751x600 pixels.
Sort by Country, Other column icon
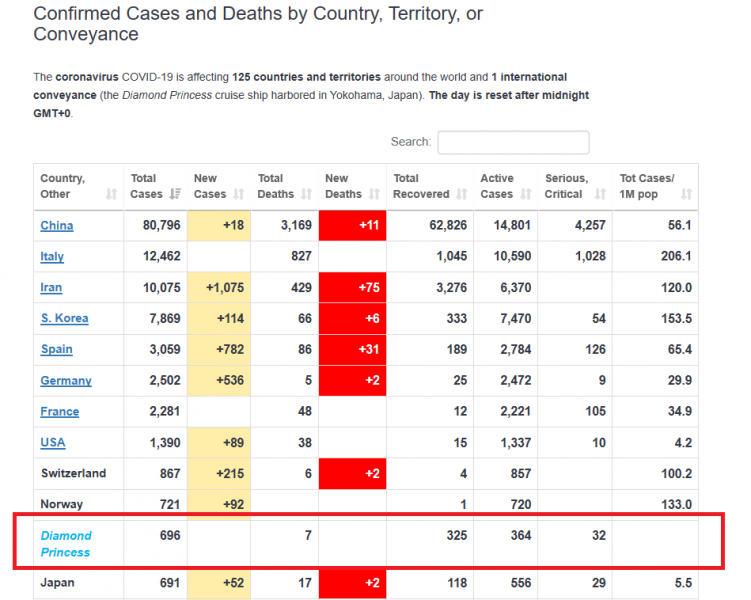pyautogui.click(x=111, y=194)
